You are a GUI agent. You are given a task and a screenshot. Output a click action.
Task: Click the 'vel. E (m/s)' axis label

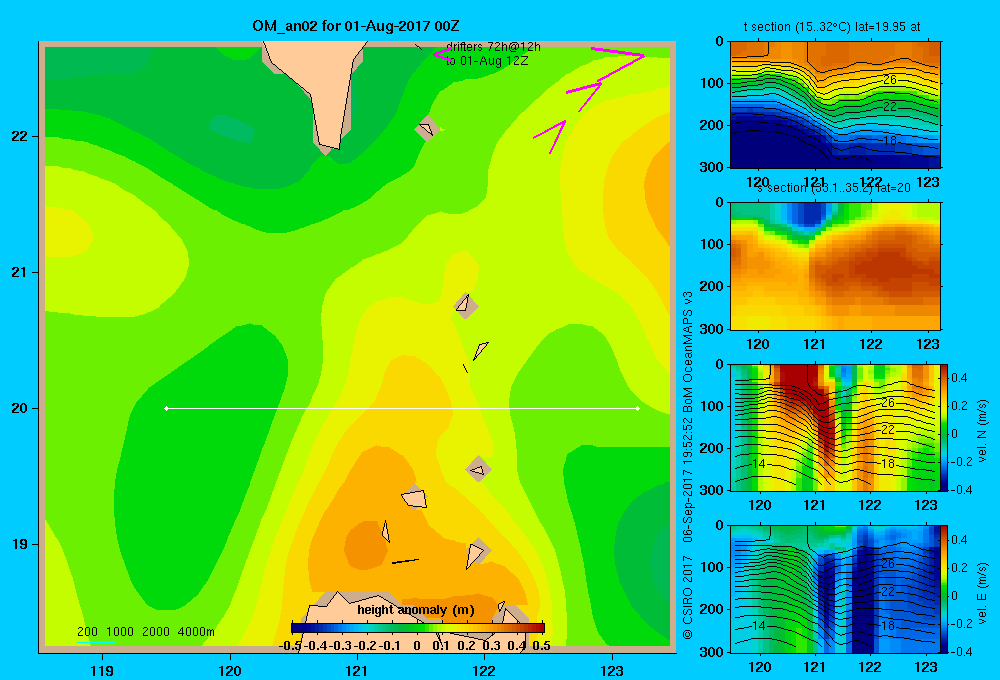[x=982, y=593]
